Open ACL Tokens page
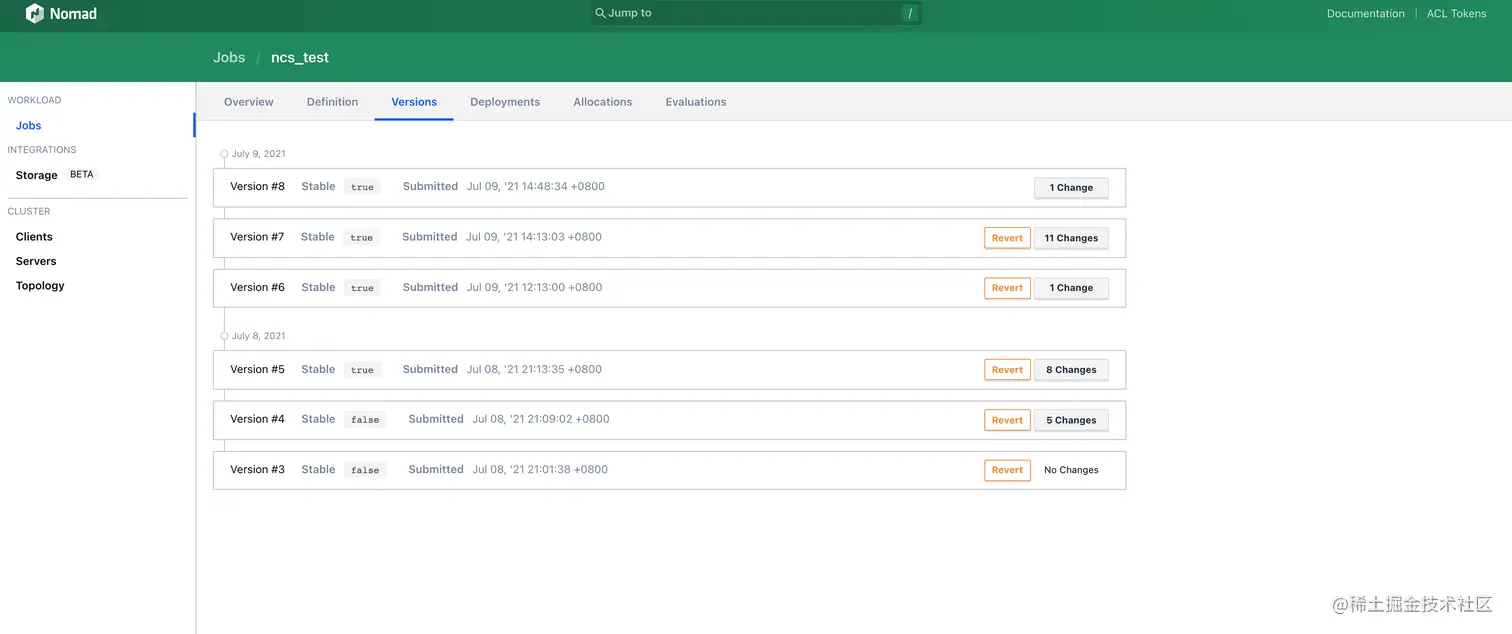This screenshot has width=1512, height=634. [1456, 14]
